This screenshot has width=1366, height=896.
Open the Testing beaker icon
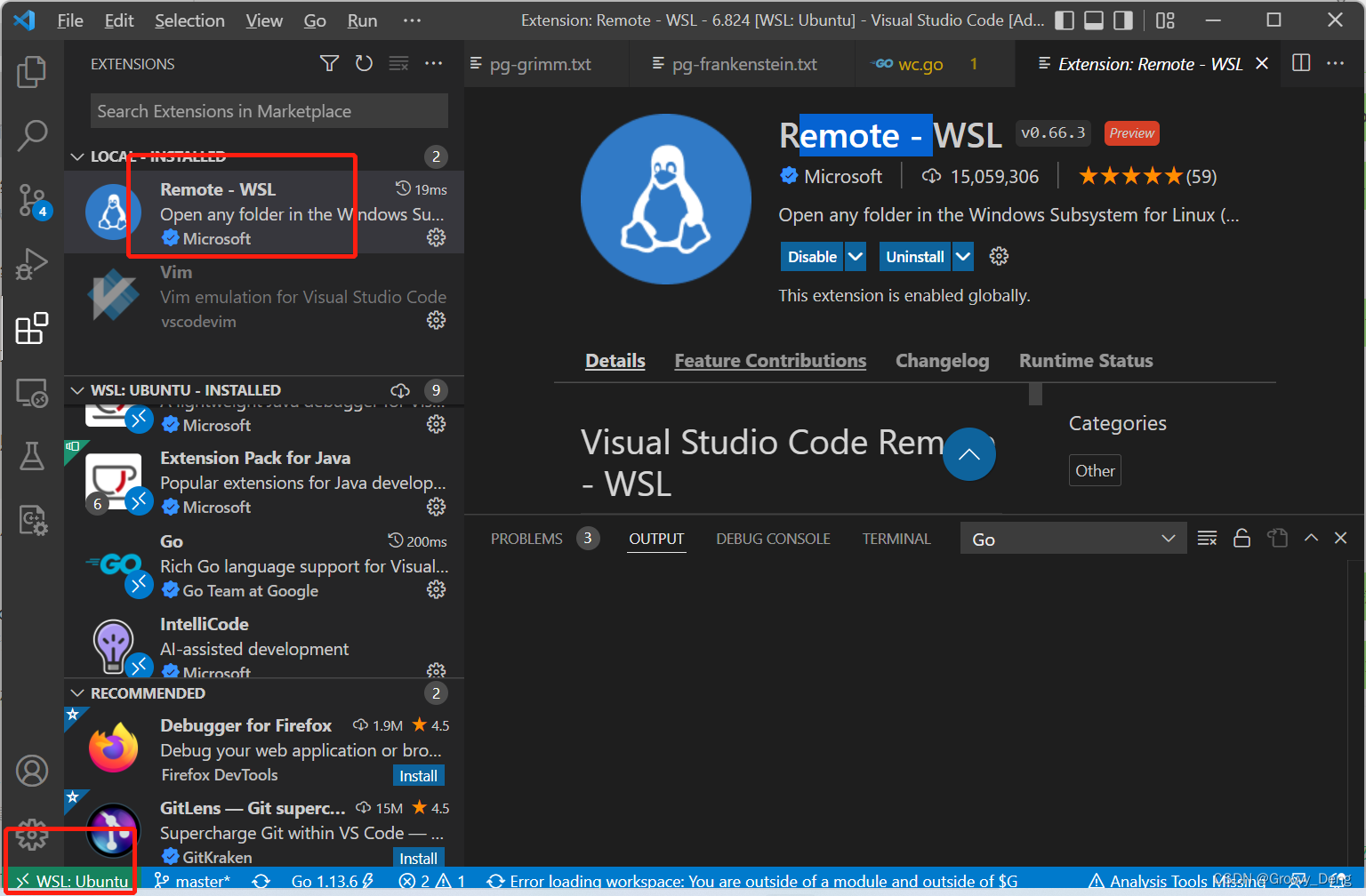[32, 456]
